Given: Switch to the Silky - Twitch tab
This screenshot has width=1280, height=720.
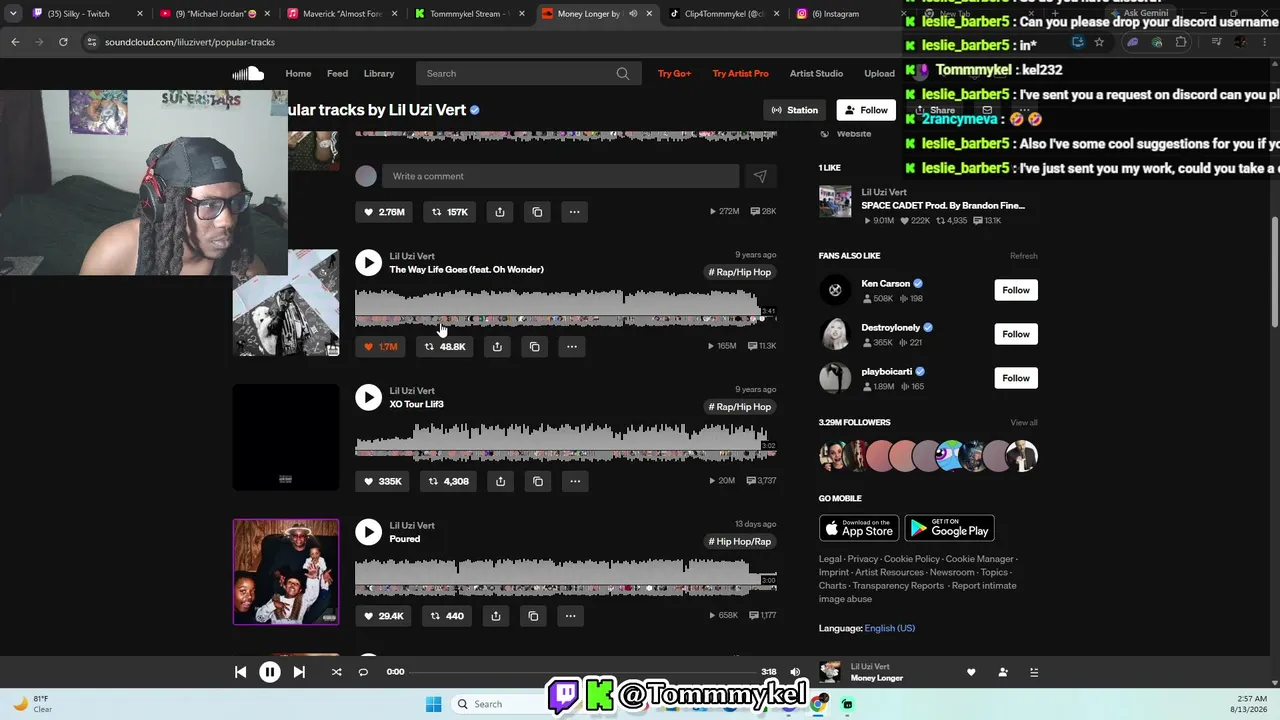Looking at the screenshot, I should [x=85, y=14].
